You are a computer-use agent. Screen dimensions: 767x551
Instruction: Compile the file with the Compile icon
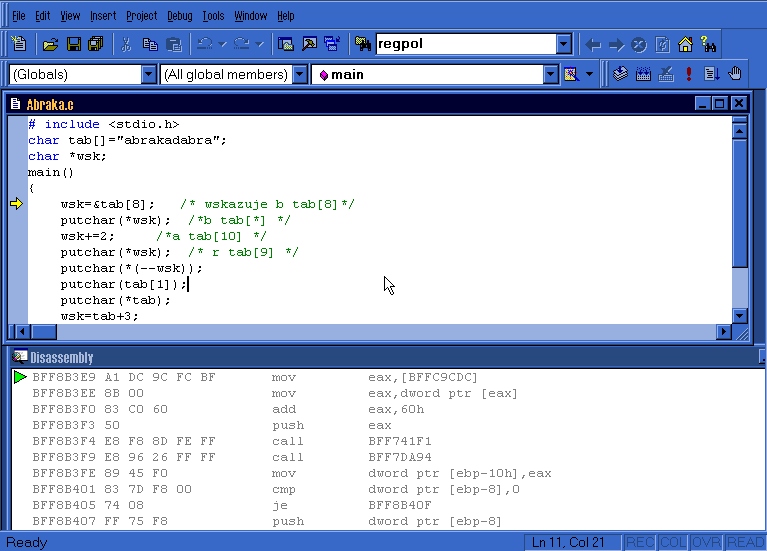620,74
